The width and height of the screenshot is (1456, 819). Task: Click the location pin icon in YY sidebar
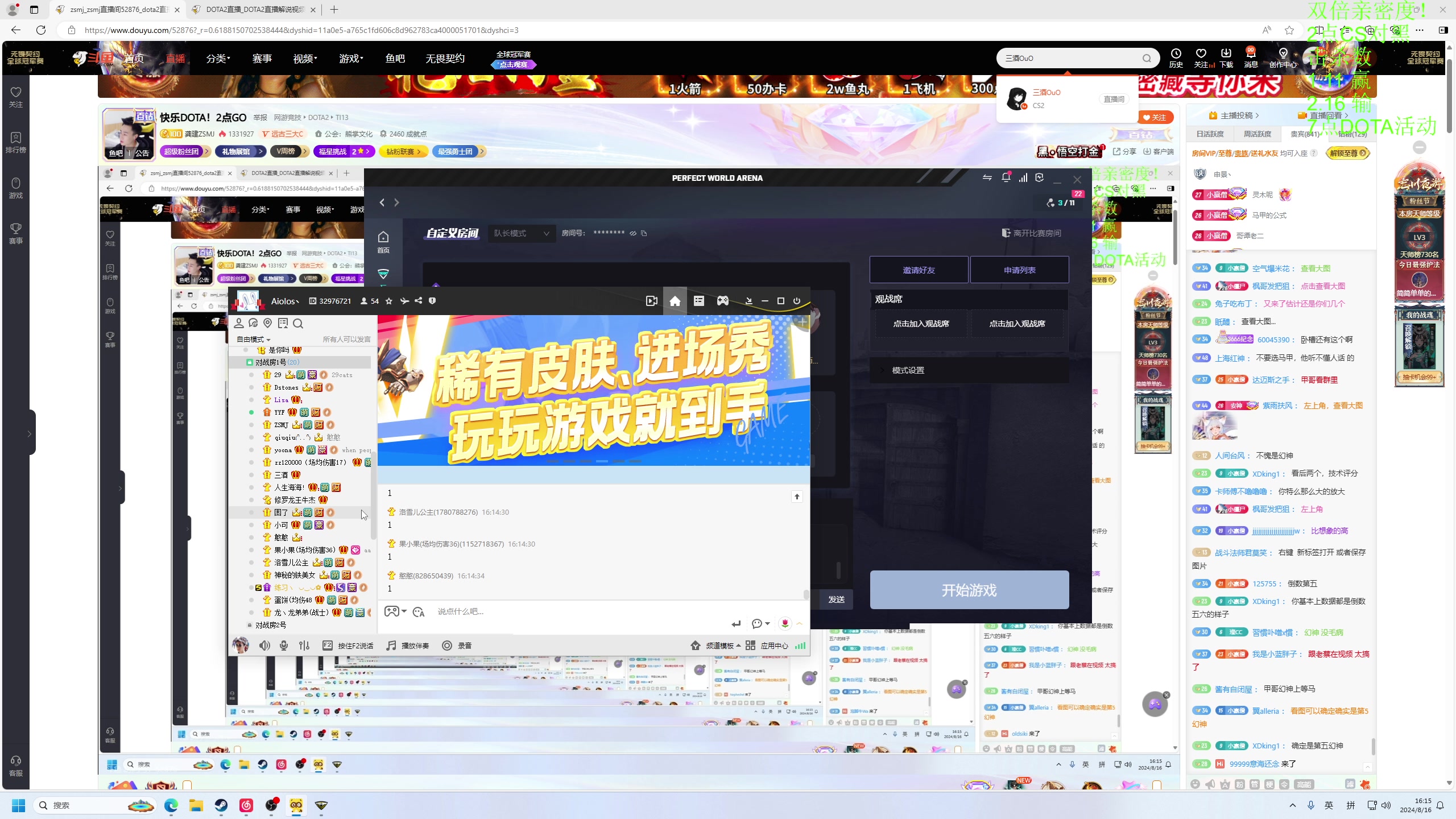click(268, 323)
